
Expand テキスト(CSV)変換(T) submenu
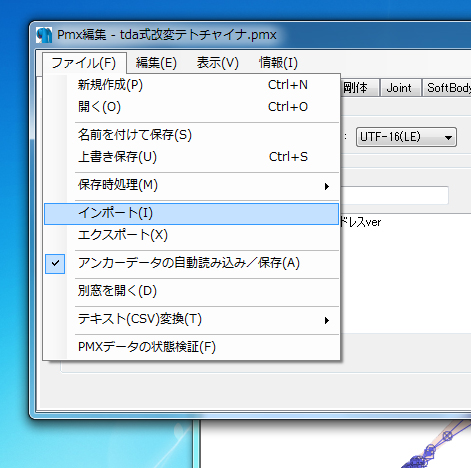(191, 319)
